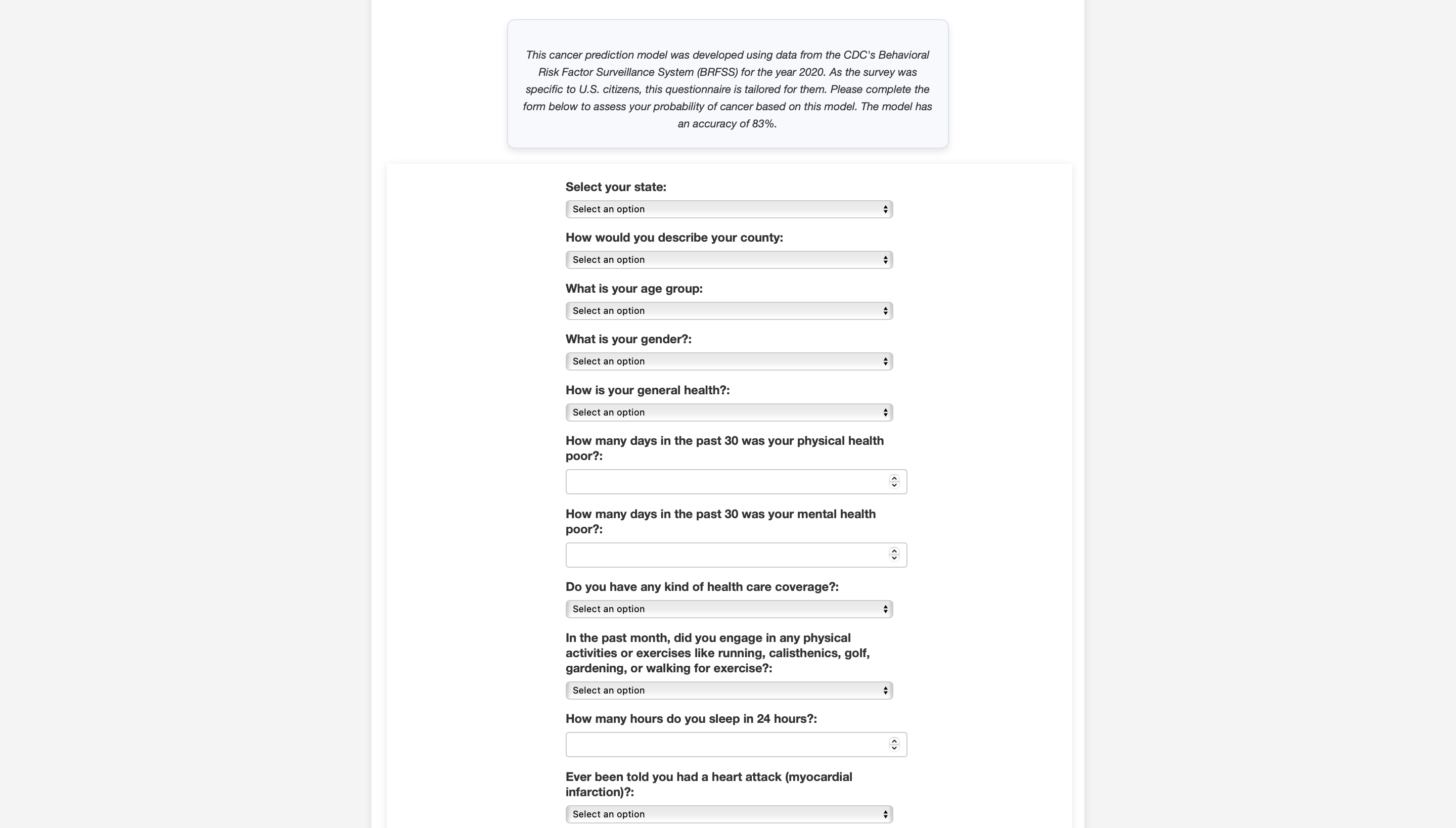
Task: Choose gender from the dropdown
Action: pos(729,362)
